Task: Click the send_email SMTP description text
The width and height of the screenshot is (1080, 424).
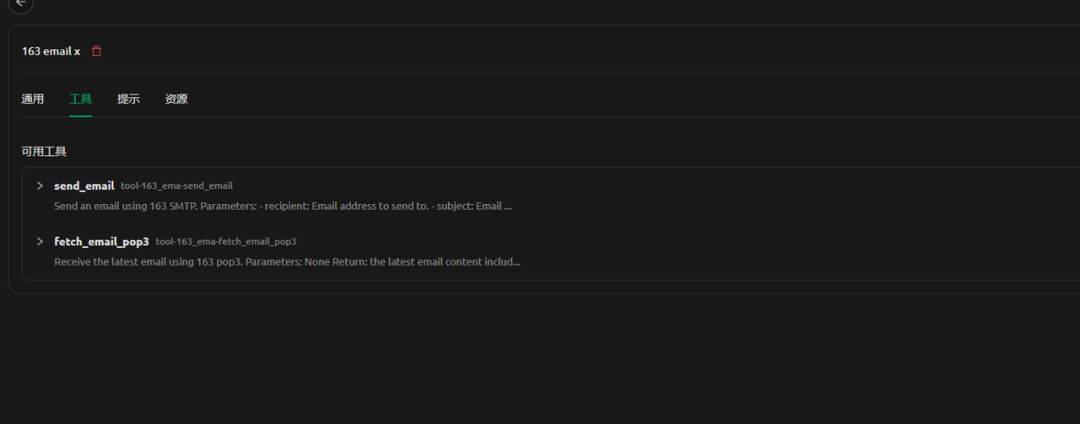Action: [x=282, y=206]
